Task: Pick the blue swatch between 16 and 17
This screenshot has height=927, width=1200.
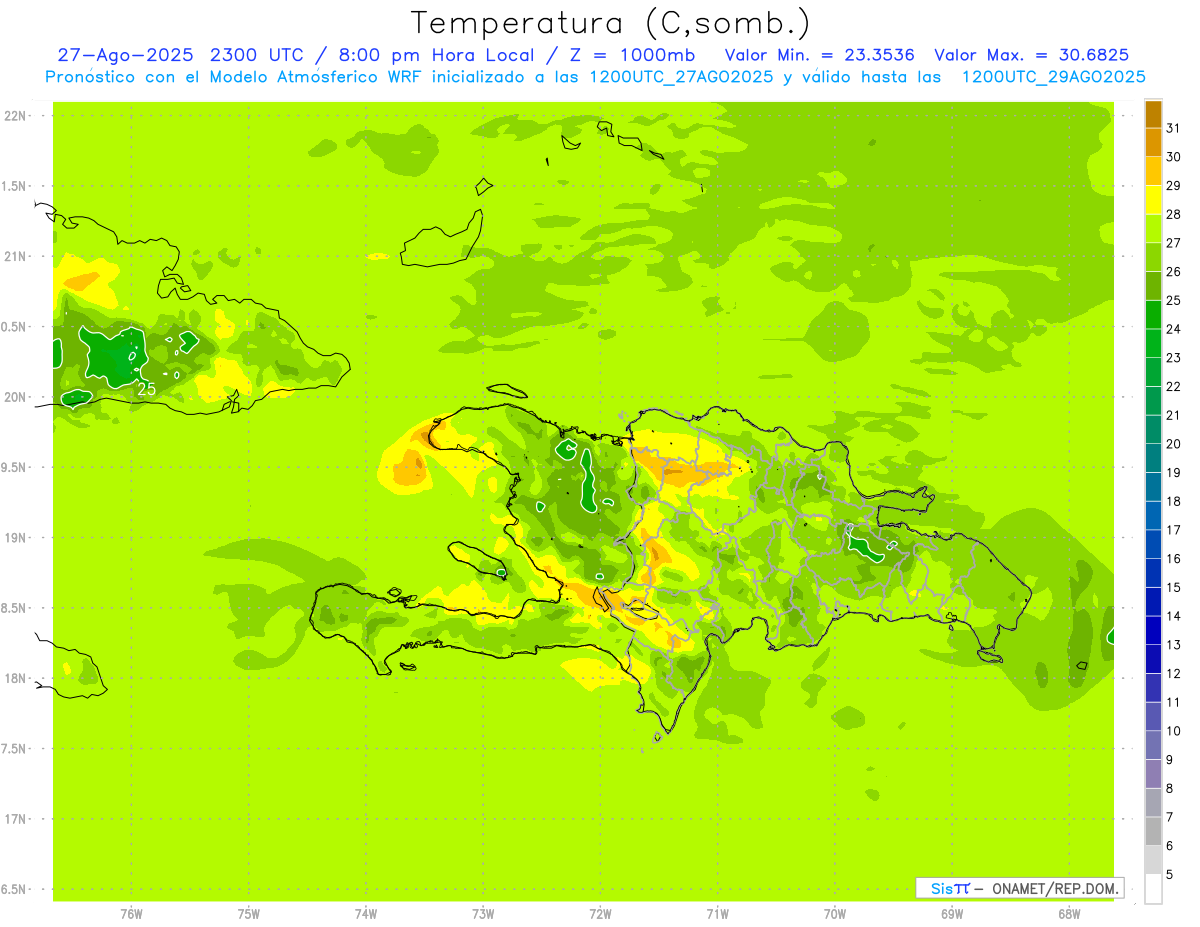Action: (x=1153, y=544)
